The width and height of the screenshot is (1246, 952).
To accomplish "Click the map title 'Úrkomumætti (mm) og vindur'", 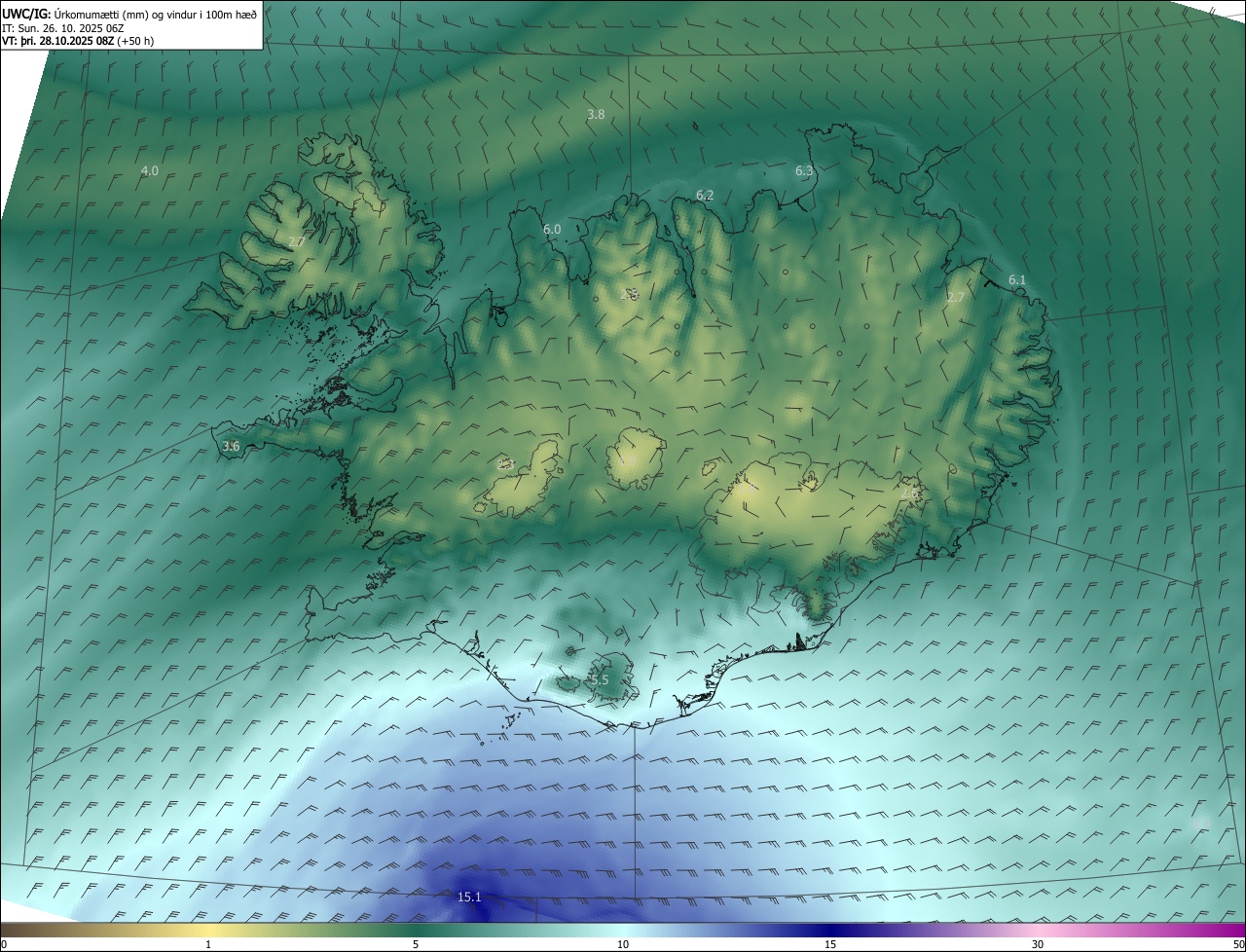I will 156,14.
